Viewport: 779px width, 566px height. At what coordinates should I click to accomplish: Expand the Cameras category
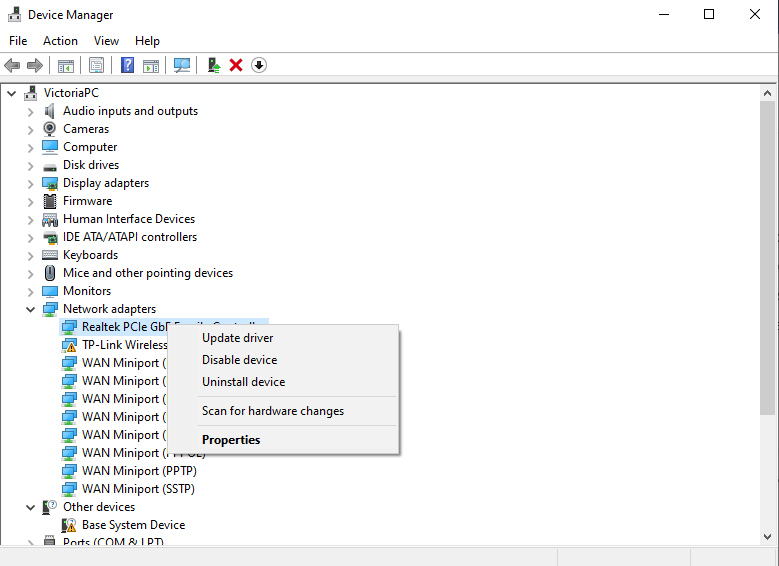30,130
